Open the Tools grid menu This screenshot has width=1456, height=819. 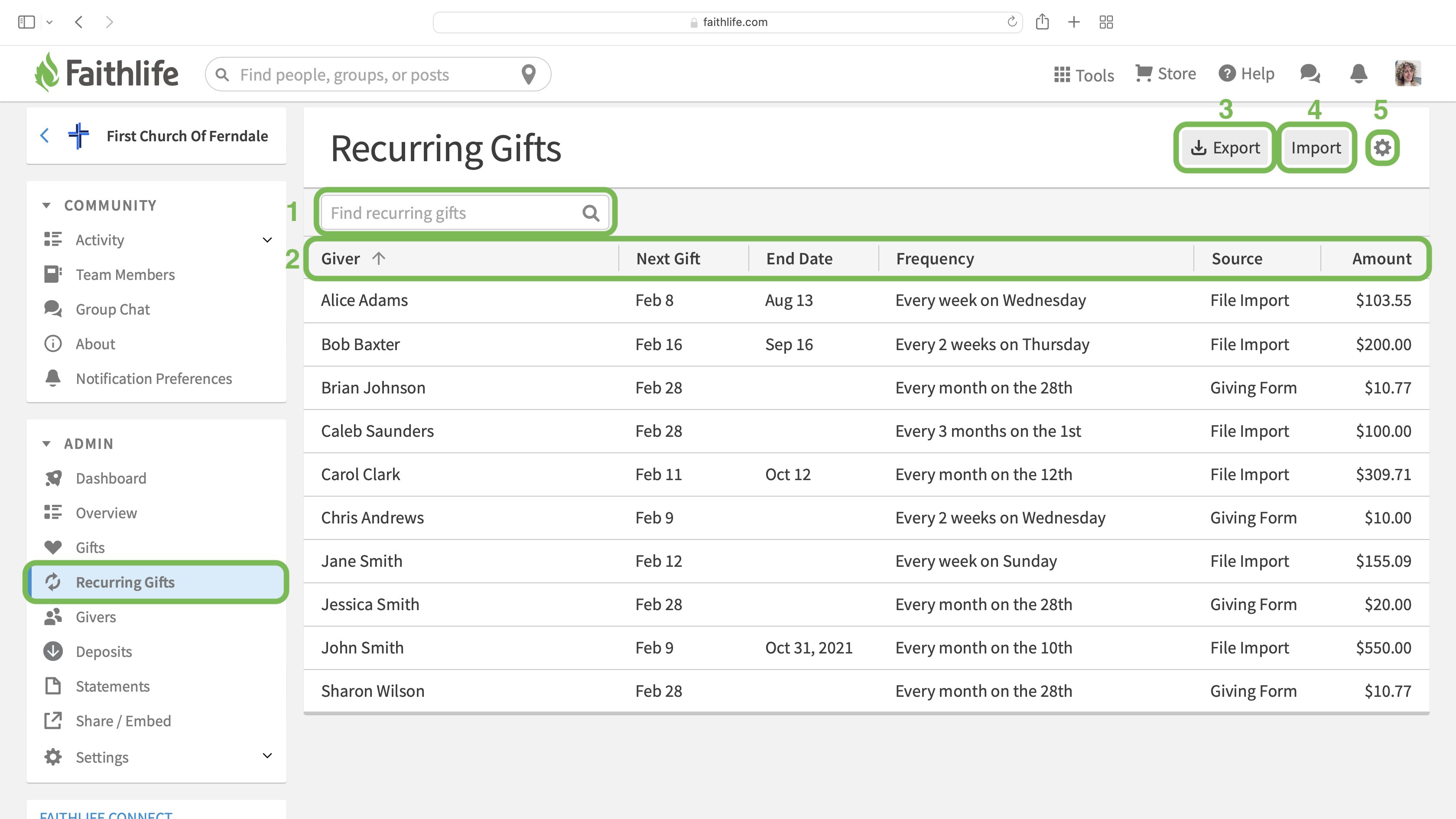1083,75
